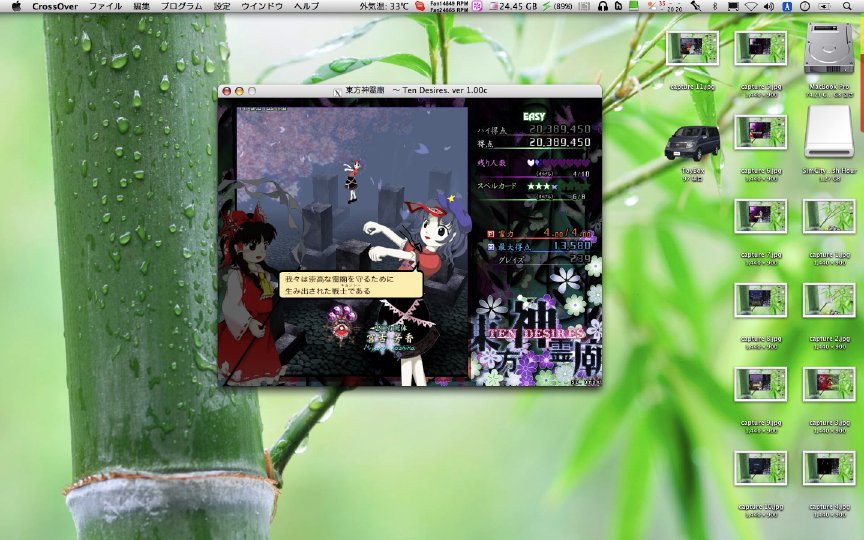Open the 編集 menu
This screenshot has width=864, height=540.
[142, 6]
